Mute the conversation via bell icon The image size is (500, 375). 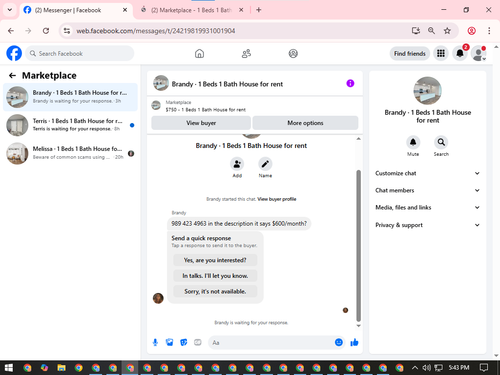click(x=413, y=142)
